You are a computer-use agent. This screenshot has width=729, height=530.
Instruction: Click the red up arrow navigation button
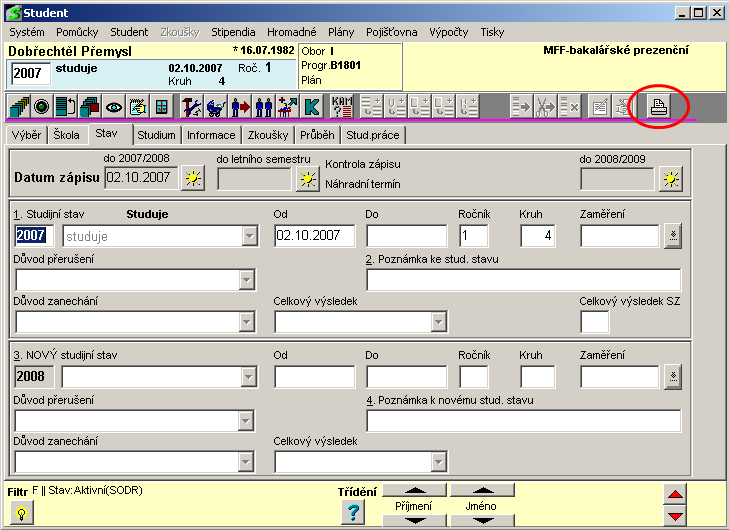pyautogui.click(x=676, y=495)
